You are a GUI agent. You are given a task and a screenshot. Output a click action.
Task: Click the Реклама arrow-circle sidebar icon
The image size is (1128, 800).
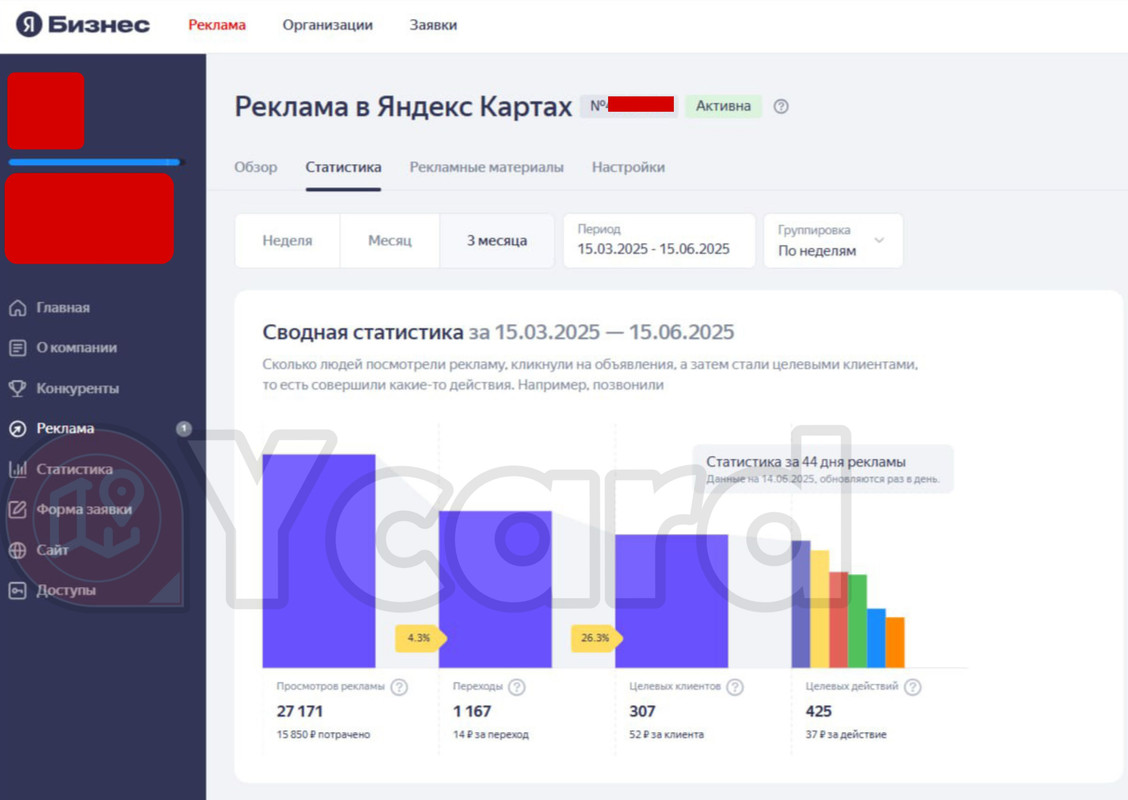click(17, 429)
